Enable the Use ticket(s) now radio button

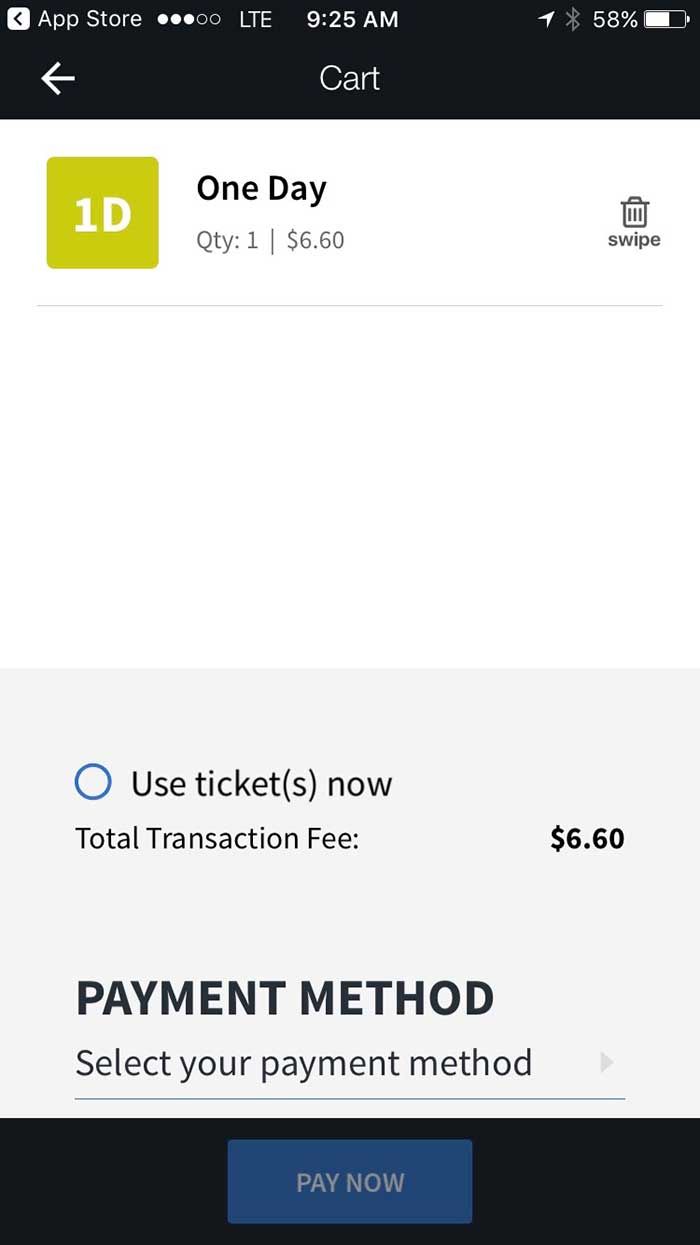pos(93,782)
